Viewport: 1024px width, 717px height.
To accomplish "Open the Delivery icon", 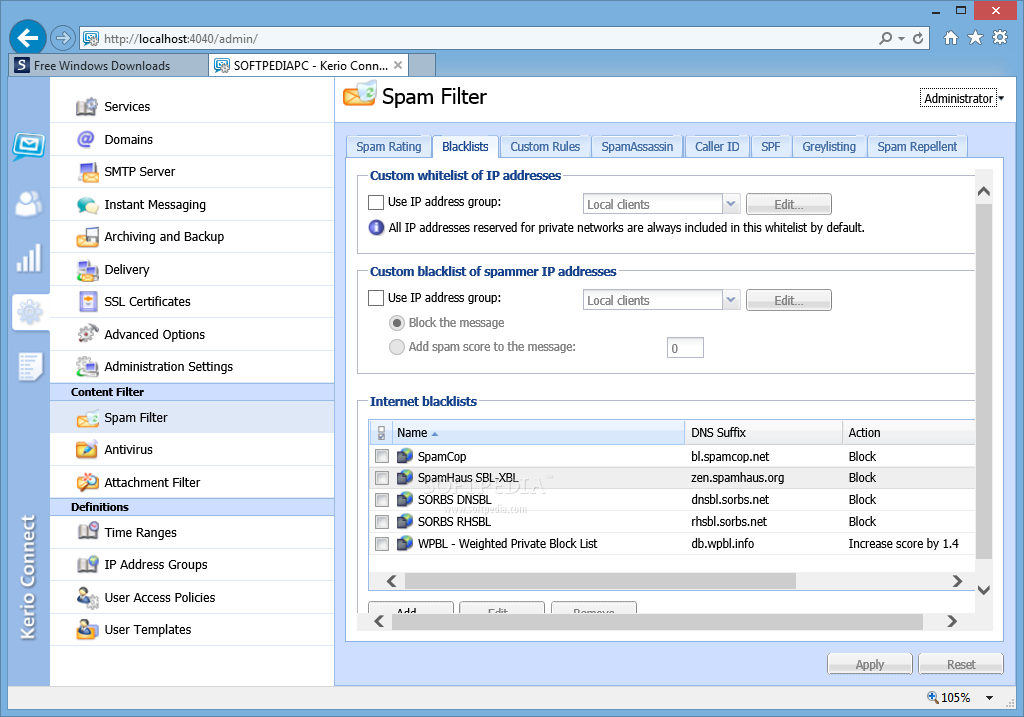I will pyautogui.click(x=87, y=270).
